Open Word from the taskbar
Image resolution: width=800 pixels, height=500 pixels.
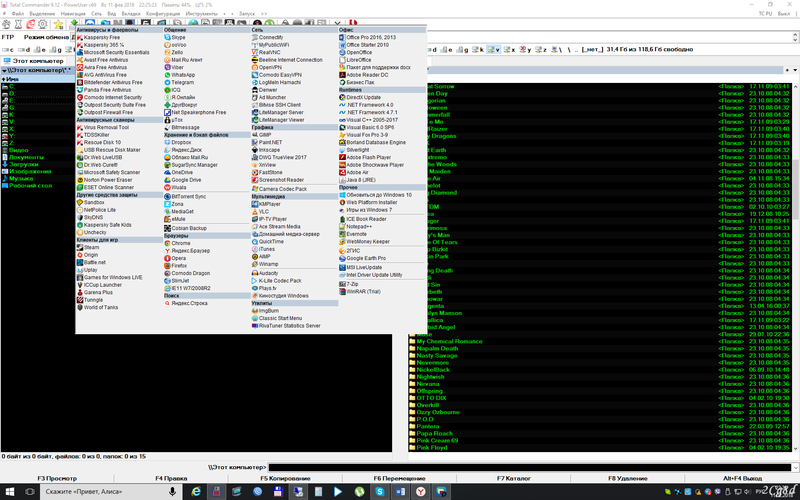(400, 492)
